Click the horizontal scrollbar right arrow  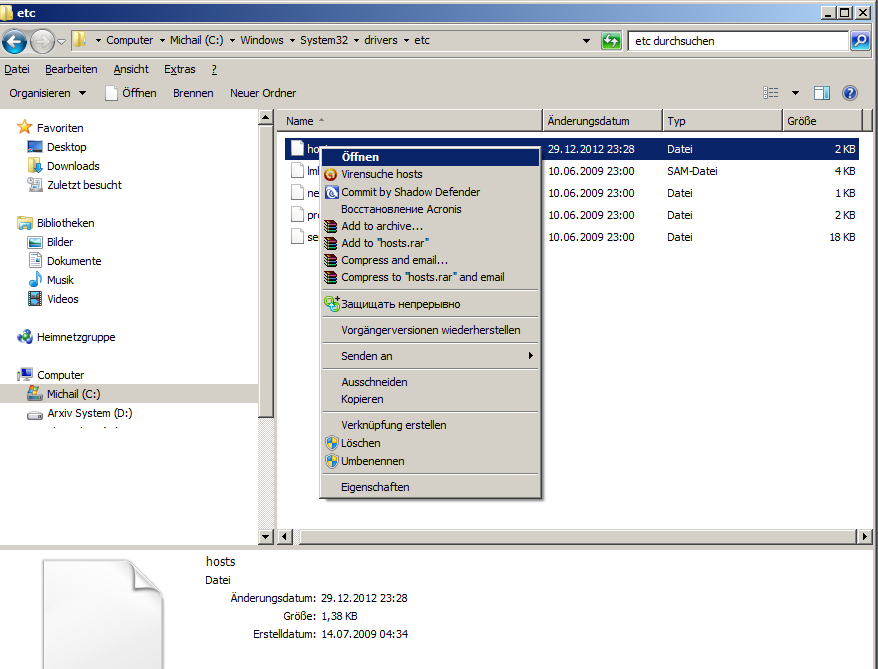(x=864, y=536)
